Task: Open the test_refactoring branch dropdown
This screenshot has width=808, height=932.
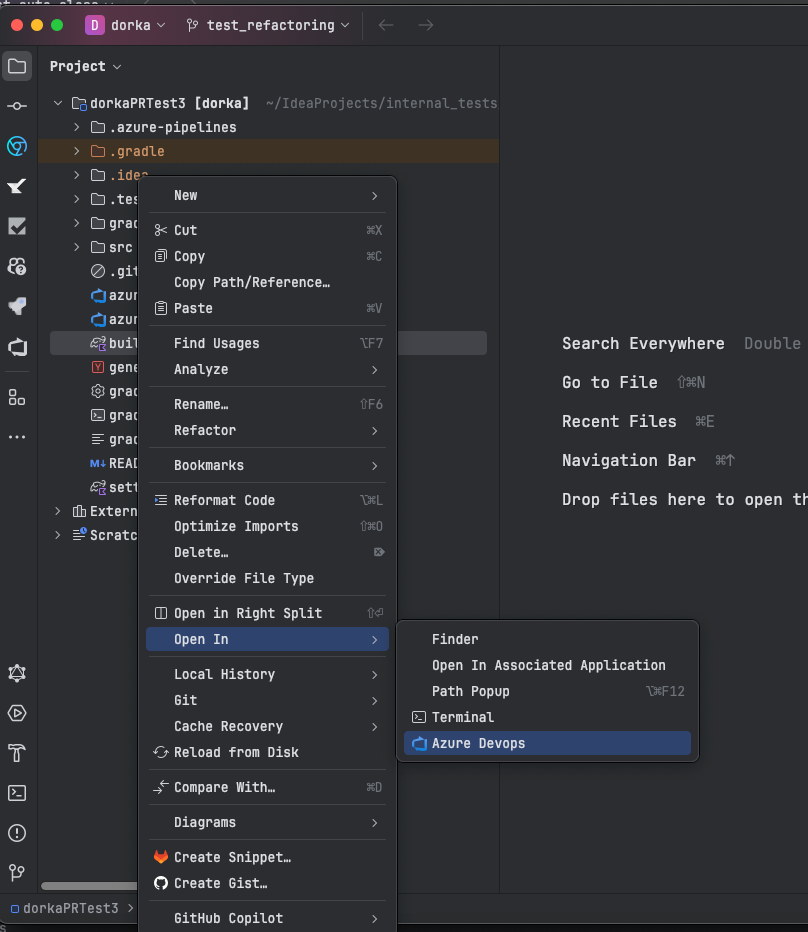Action: (x=268, y=25)
